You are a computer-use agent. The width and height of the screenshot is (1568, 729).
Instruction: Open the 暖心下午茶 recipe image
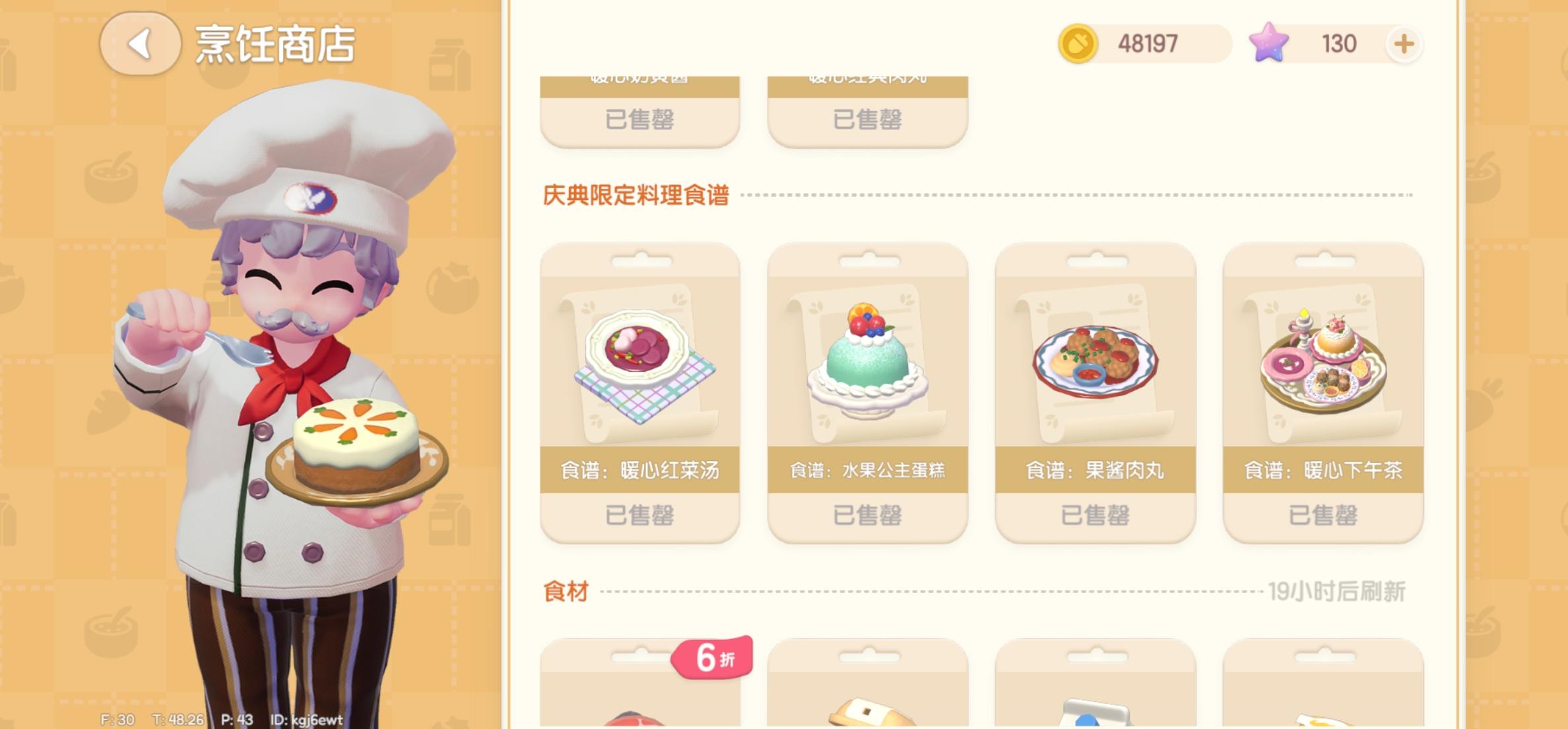pyautogui.click(x=1323, y=363)
